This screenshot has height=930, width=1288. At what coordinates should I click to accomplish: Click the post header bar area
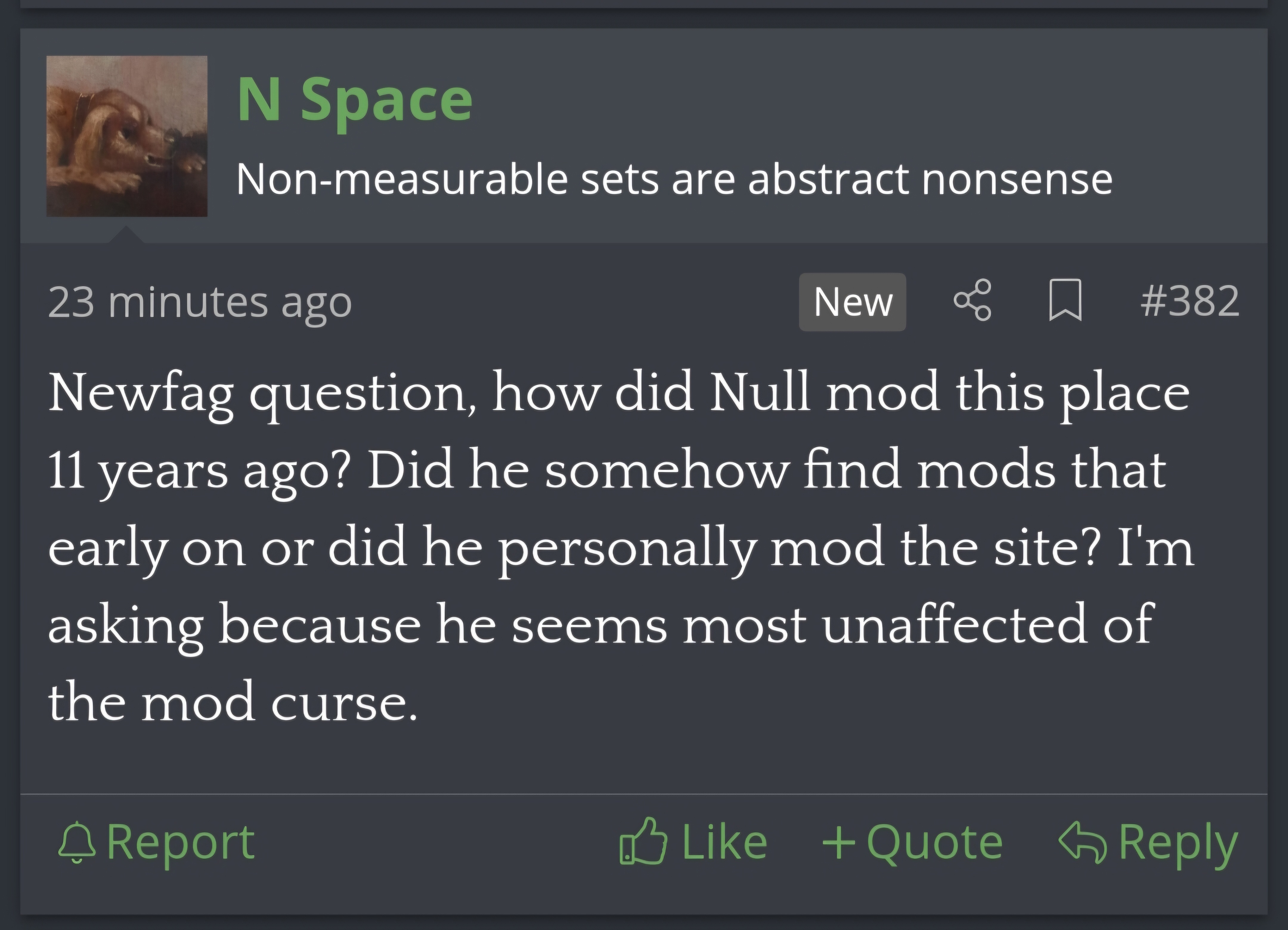(x=644, y=136)
